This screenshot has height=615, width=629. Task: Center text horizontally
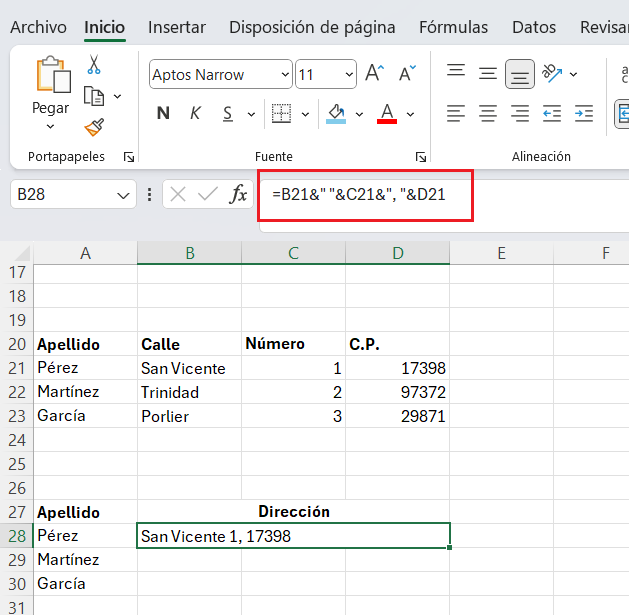(x=488, y=114)
